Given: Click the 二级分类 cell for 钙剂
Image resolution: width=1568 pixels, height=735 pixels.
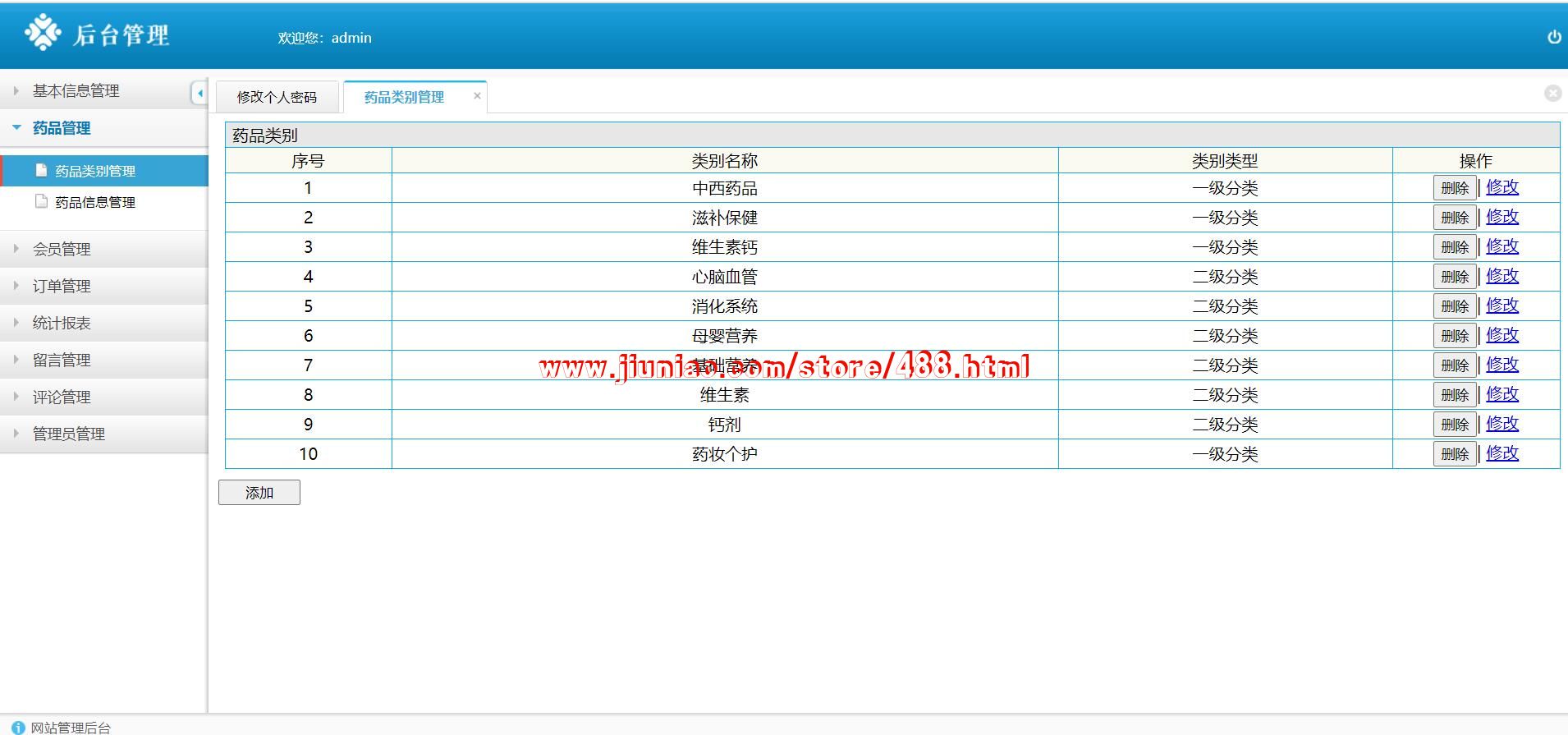Looking at the screenshot, I should coord(1226,425).
